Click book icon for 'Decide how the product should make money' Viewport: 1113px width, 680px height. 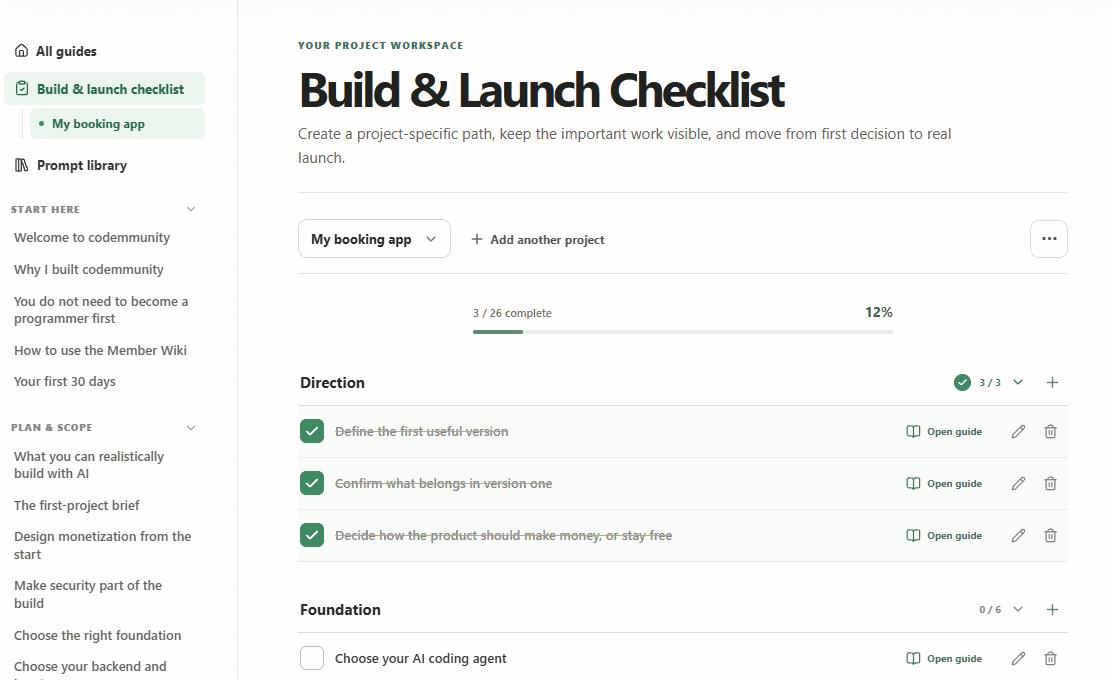(914, 535)
